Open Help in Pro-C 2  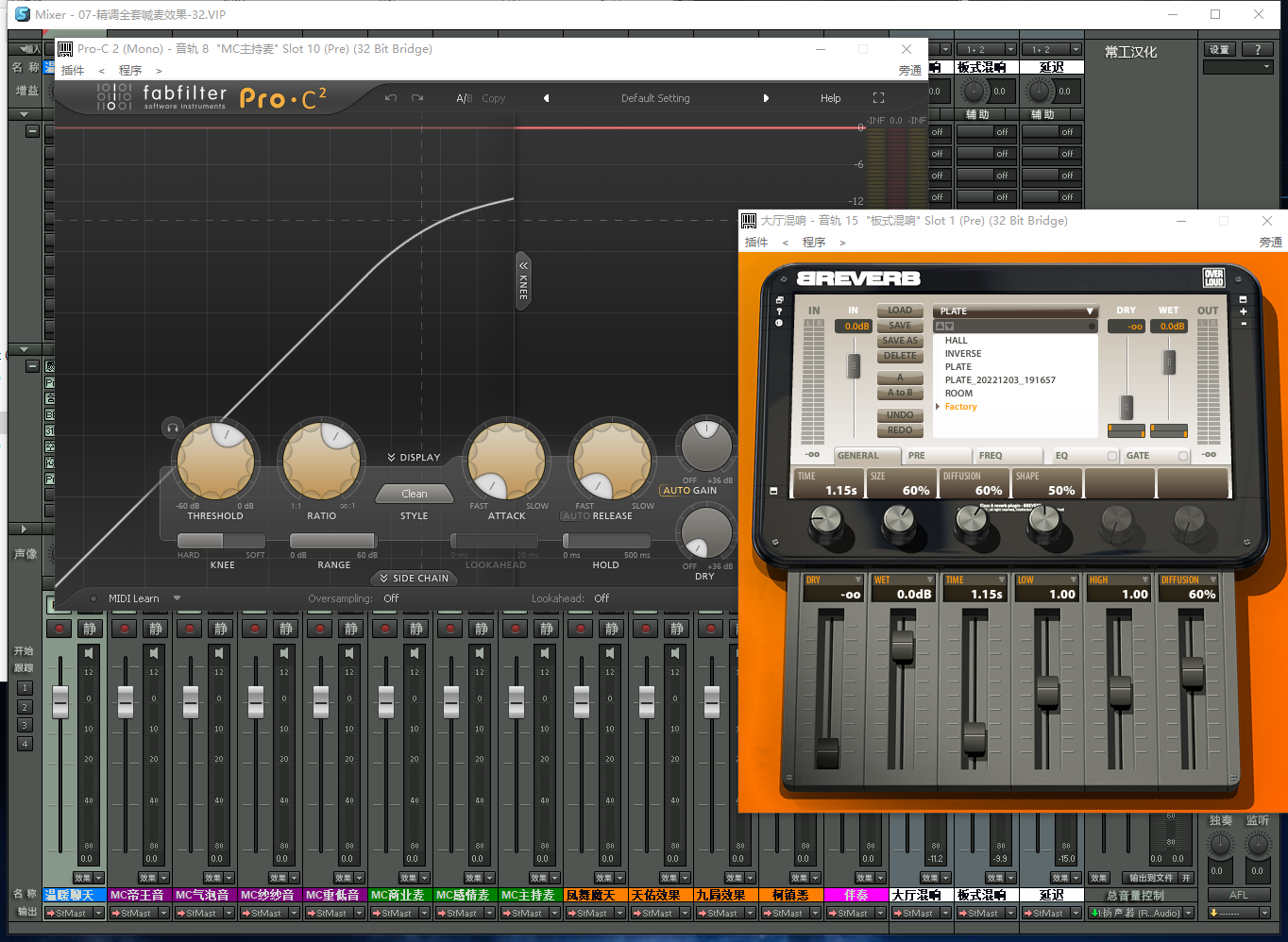830,98
